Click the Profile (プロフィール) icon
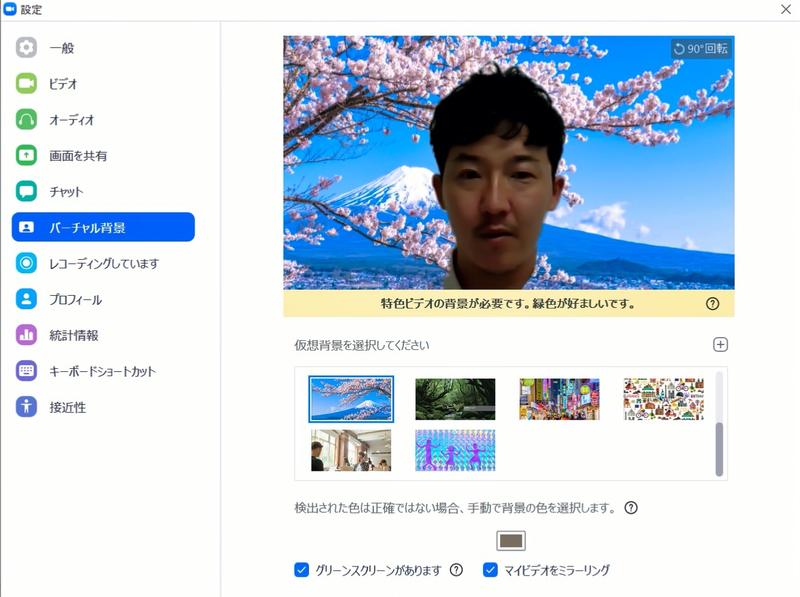 pyautogui.click(x=27, y=300)
